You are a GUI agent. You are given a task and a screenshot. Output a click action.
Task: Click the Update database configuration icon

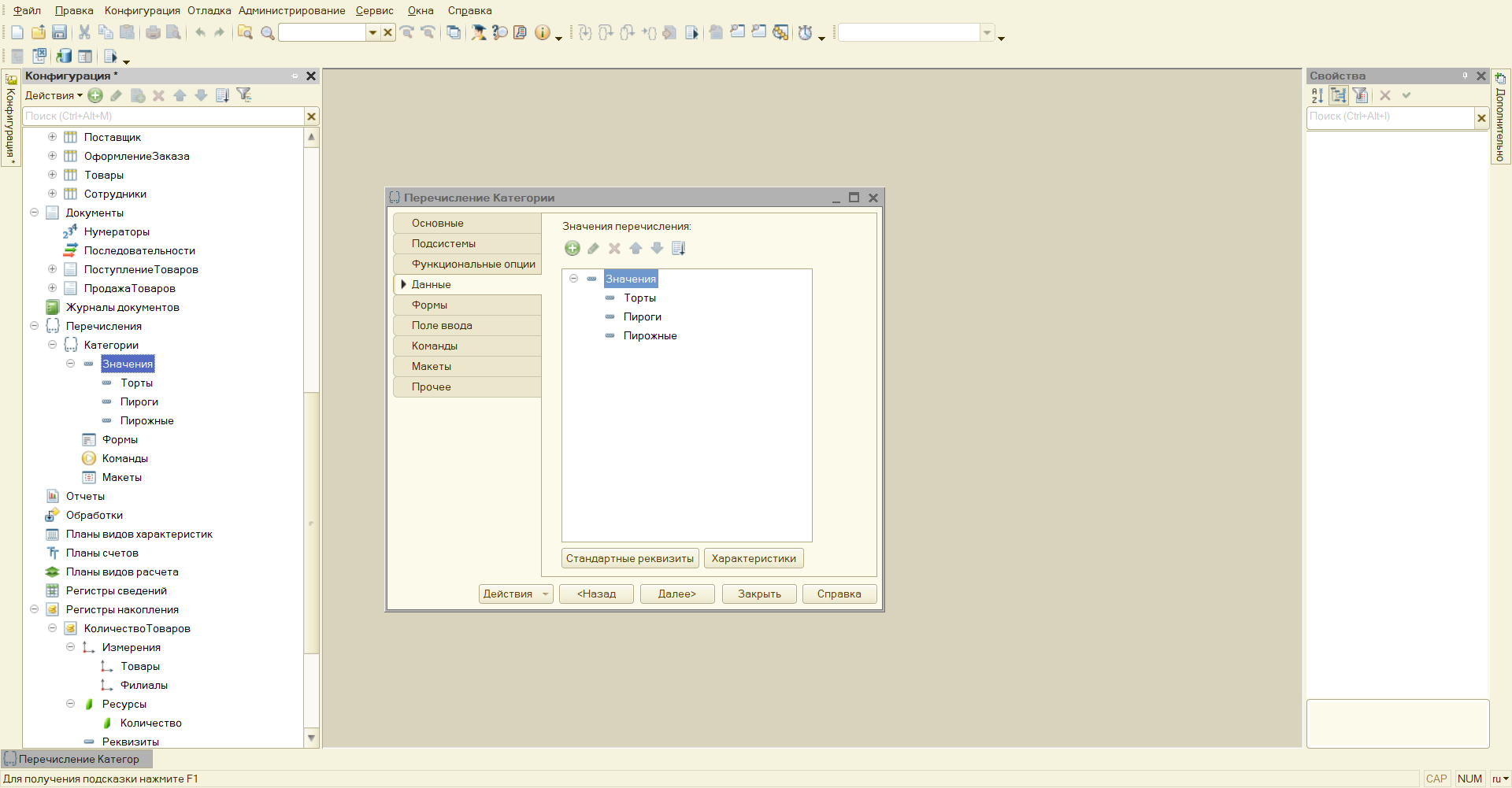pos(64,56)
